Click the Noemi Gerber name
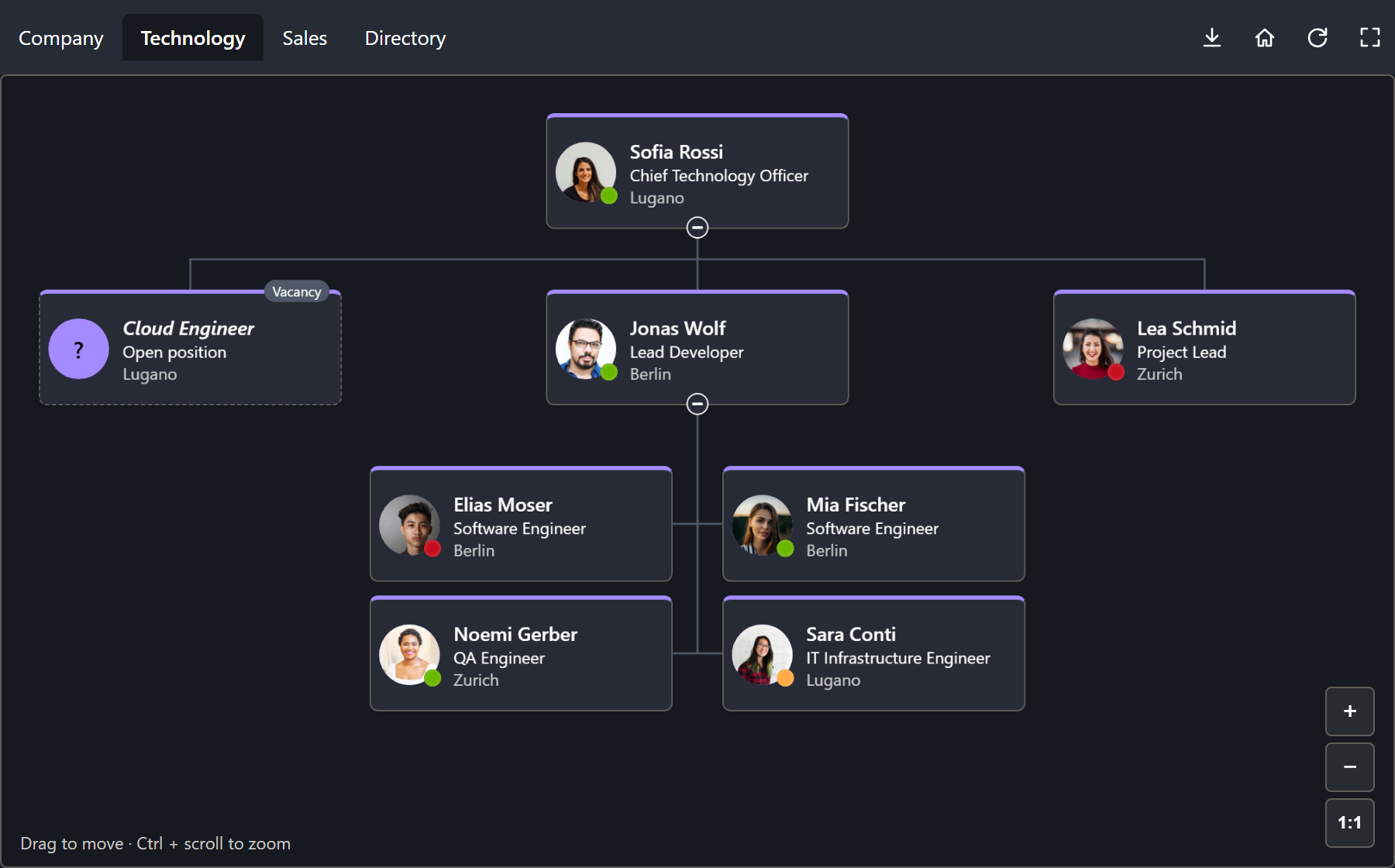This screenshot has width=1395, height=868. (x=515, y=635)
